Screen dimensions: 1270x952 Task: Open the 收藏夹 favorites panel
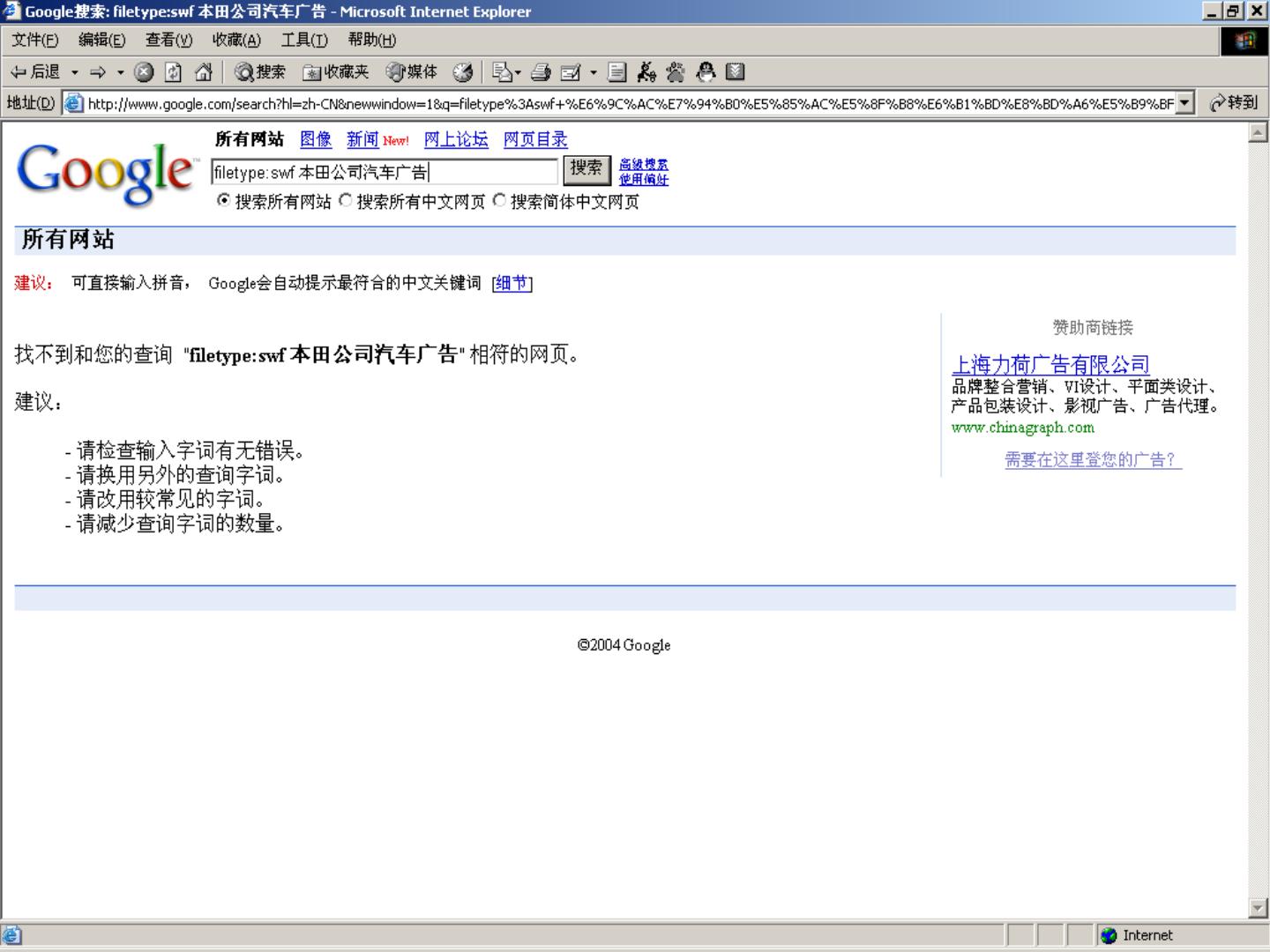point(335,72)
